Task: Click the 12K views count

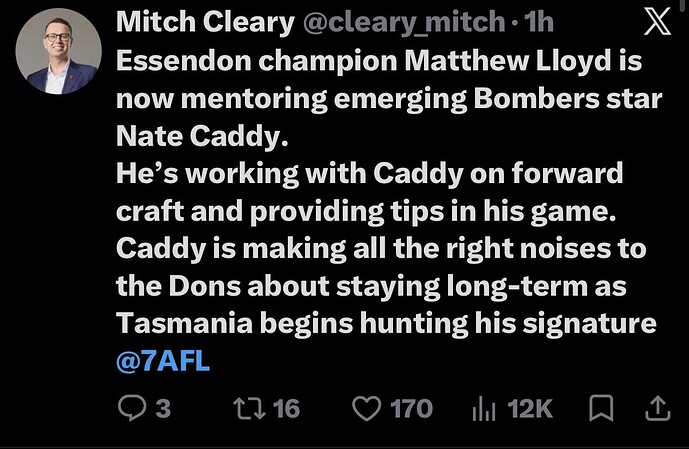Action: point(529,409)
